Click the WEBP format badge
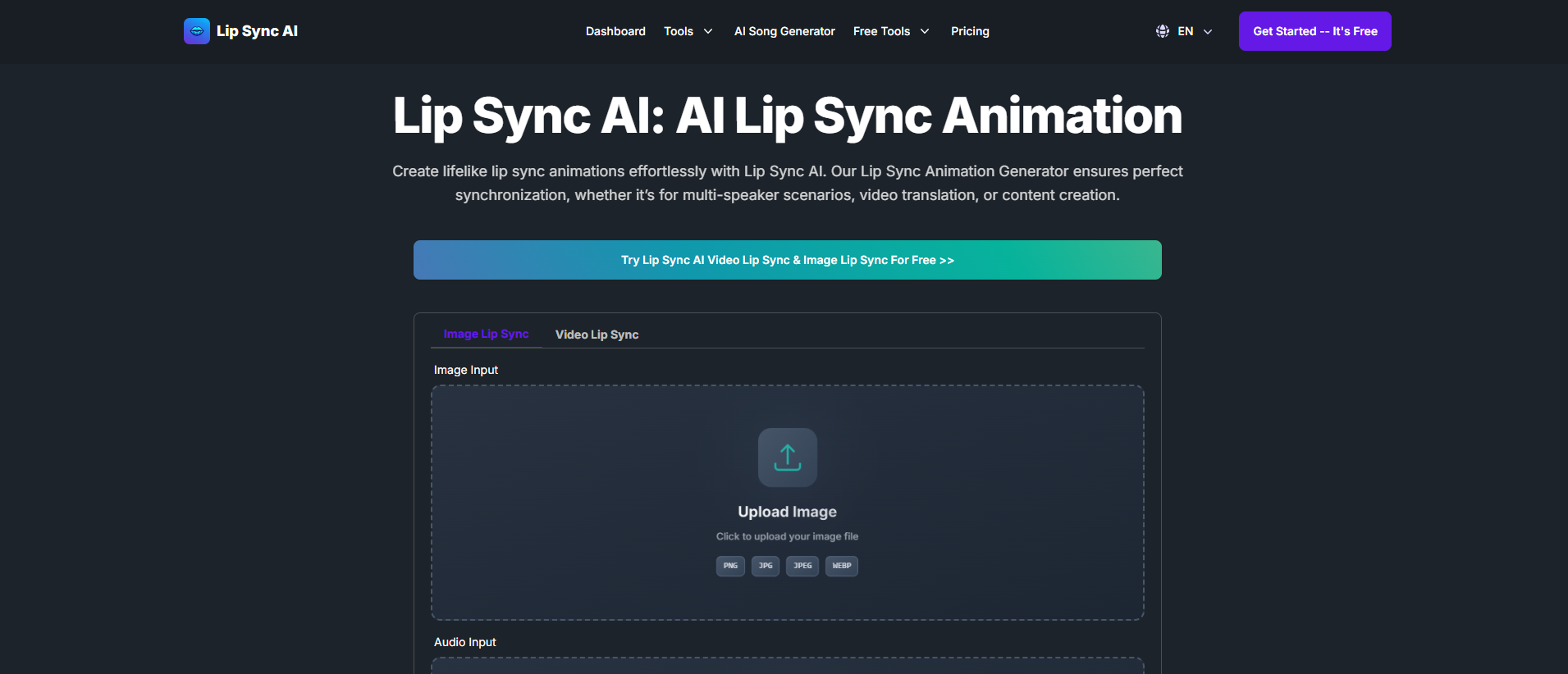This screenshot has width=1568, height=674. [842, 566]
